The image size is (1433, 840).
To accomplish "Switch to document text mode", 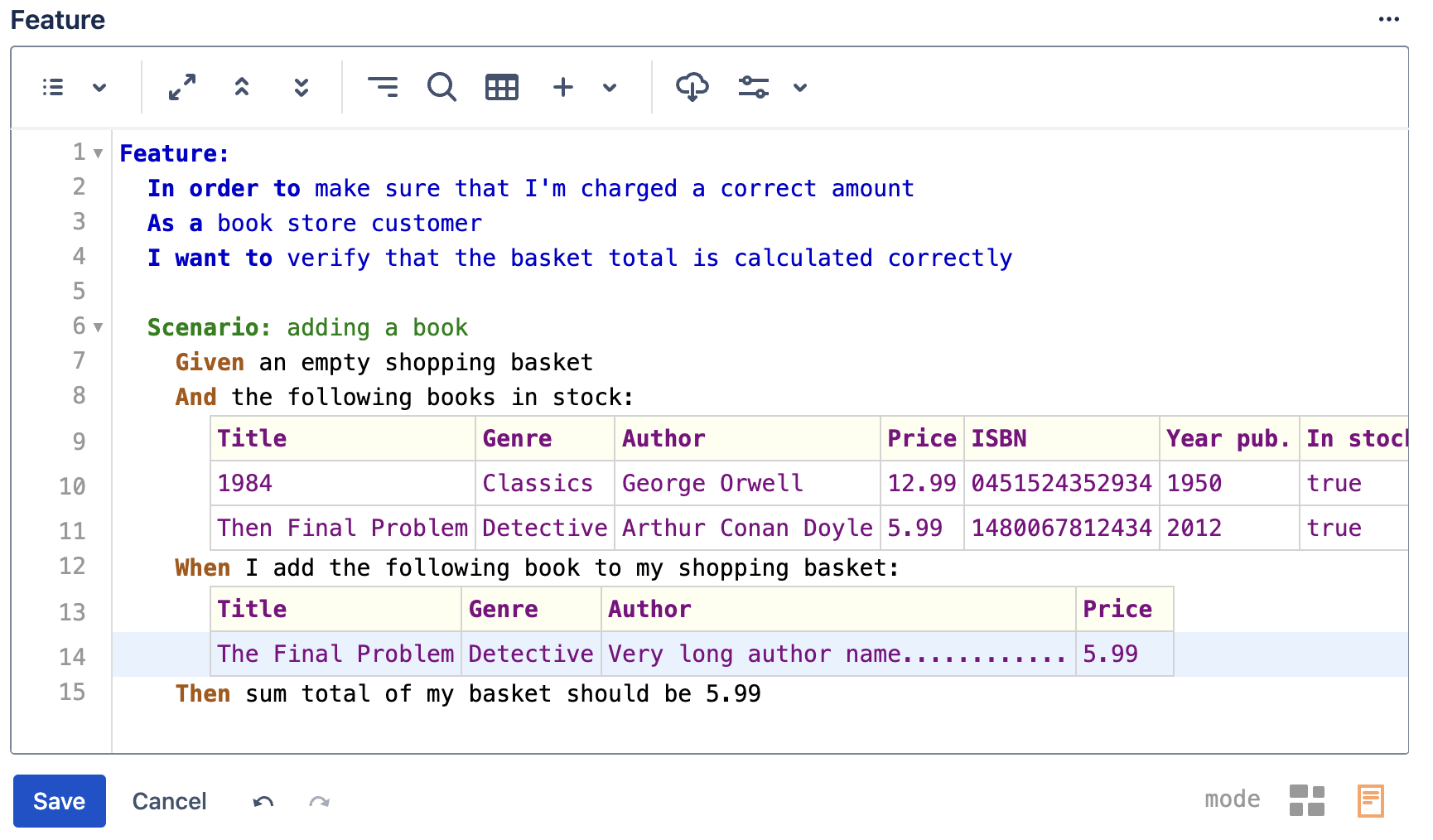I will point(1371,801).
